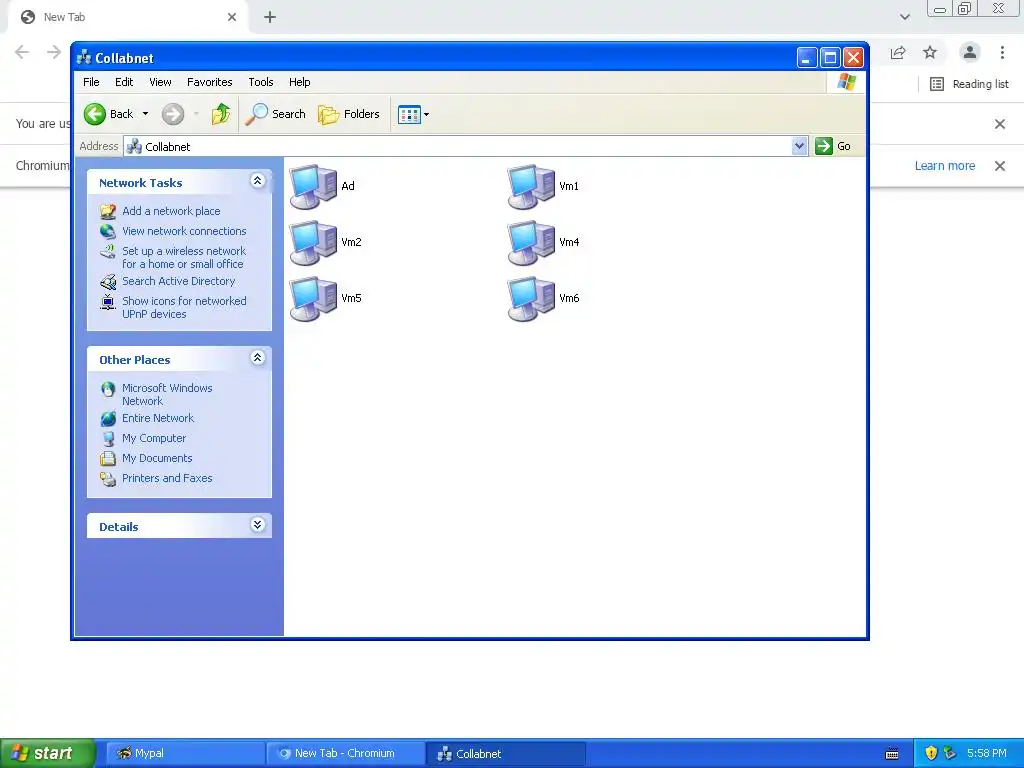Expand the Details panel

[x=257, y=524]
